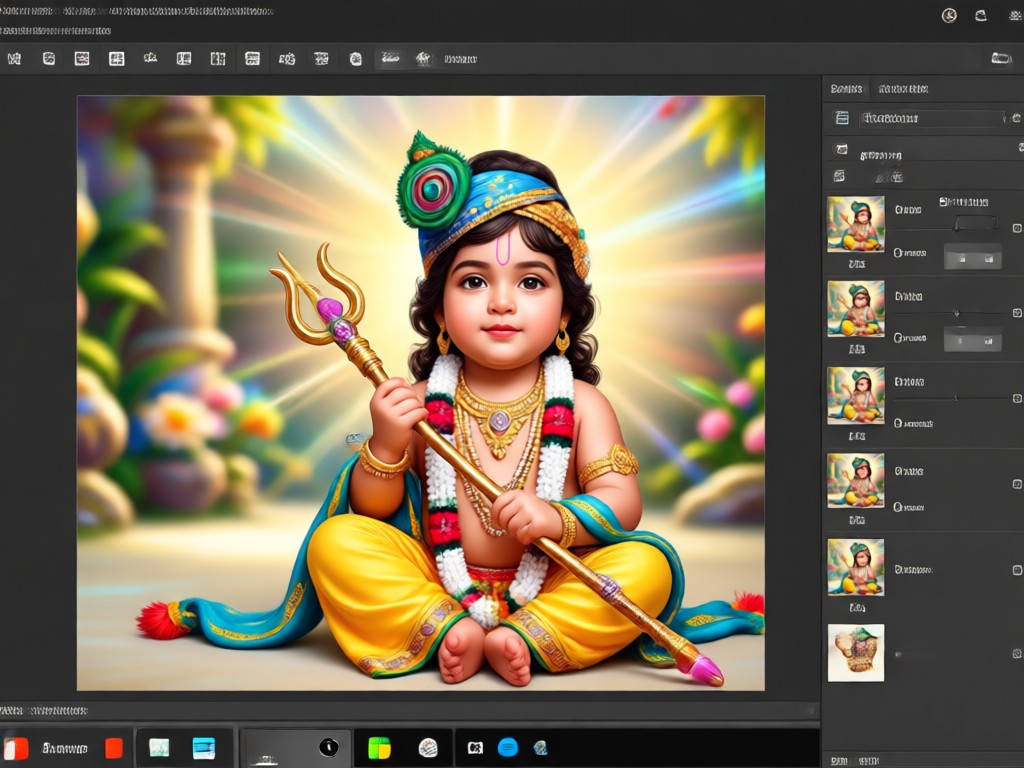Click the list icon left of the panel text field

coord(842,118)
